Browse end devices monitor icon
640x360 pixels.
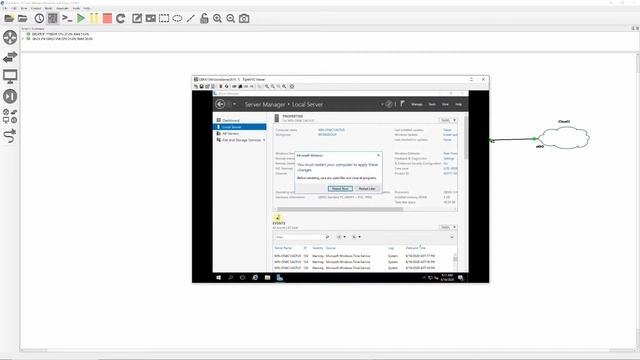click(x=10, y=76)
